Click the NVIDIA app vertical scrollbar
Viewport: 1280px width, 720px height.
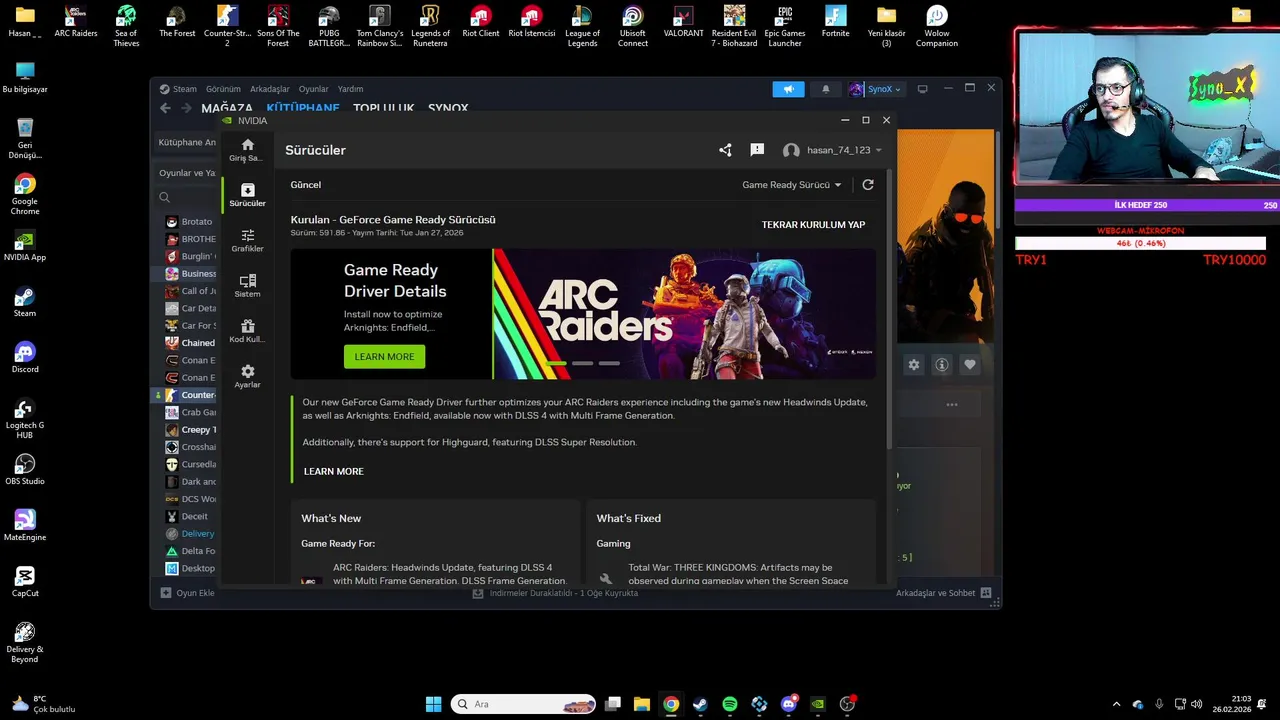point(889,310)
